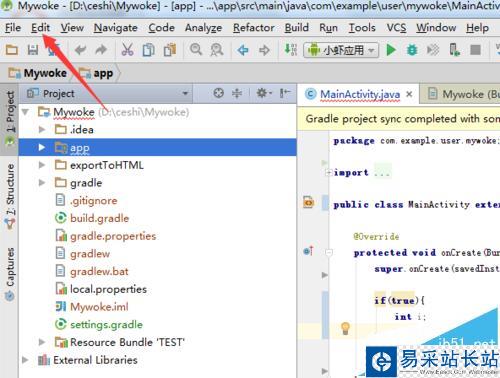Click the related file gutter icon beside class
The width and height of the screenshot is (500, 378).
pyautogui.click(x=309, y=202)
